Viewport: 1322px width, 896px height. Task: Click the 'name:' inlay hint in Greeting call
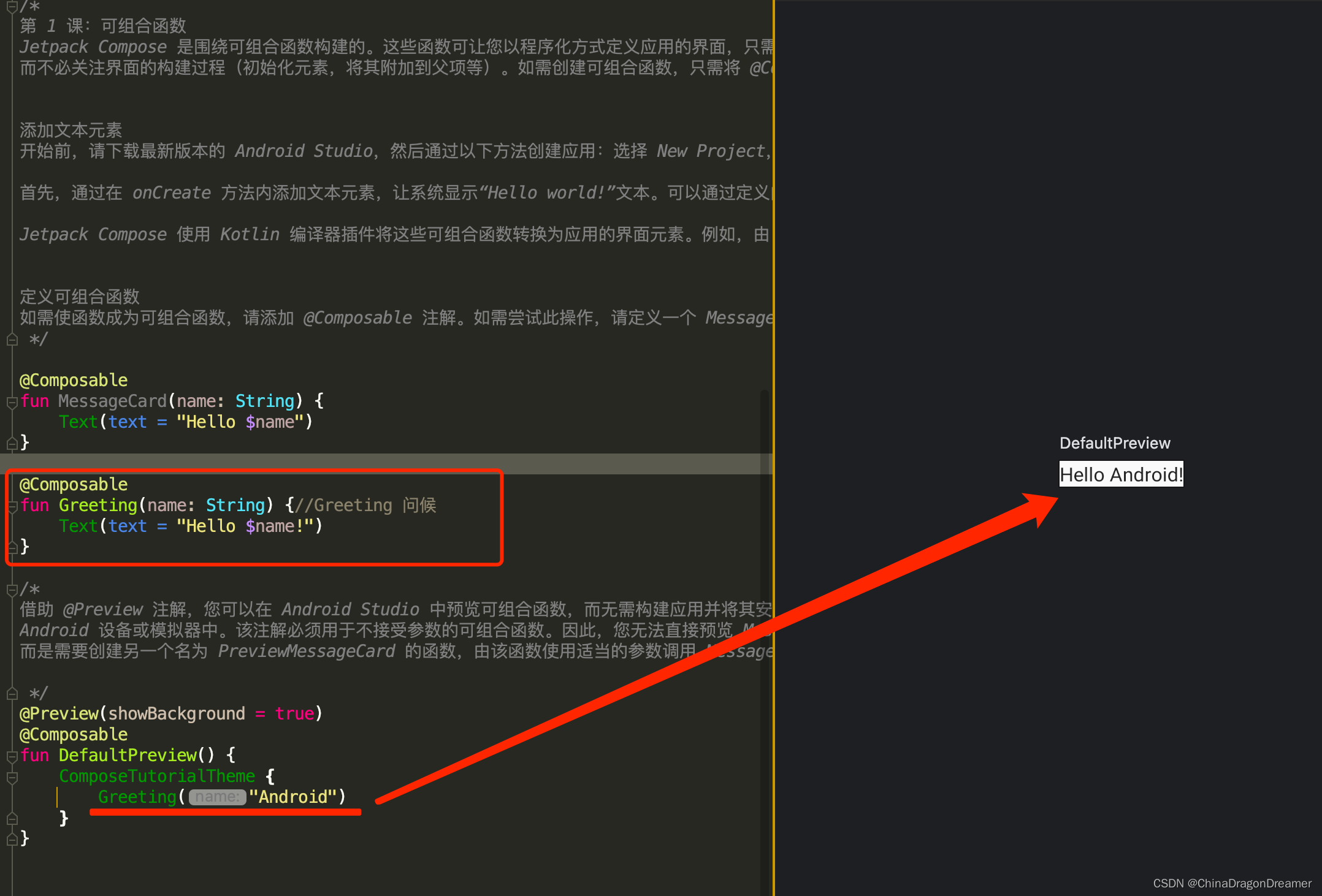(217, 797)
